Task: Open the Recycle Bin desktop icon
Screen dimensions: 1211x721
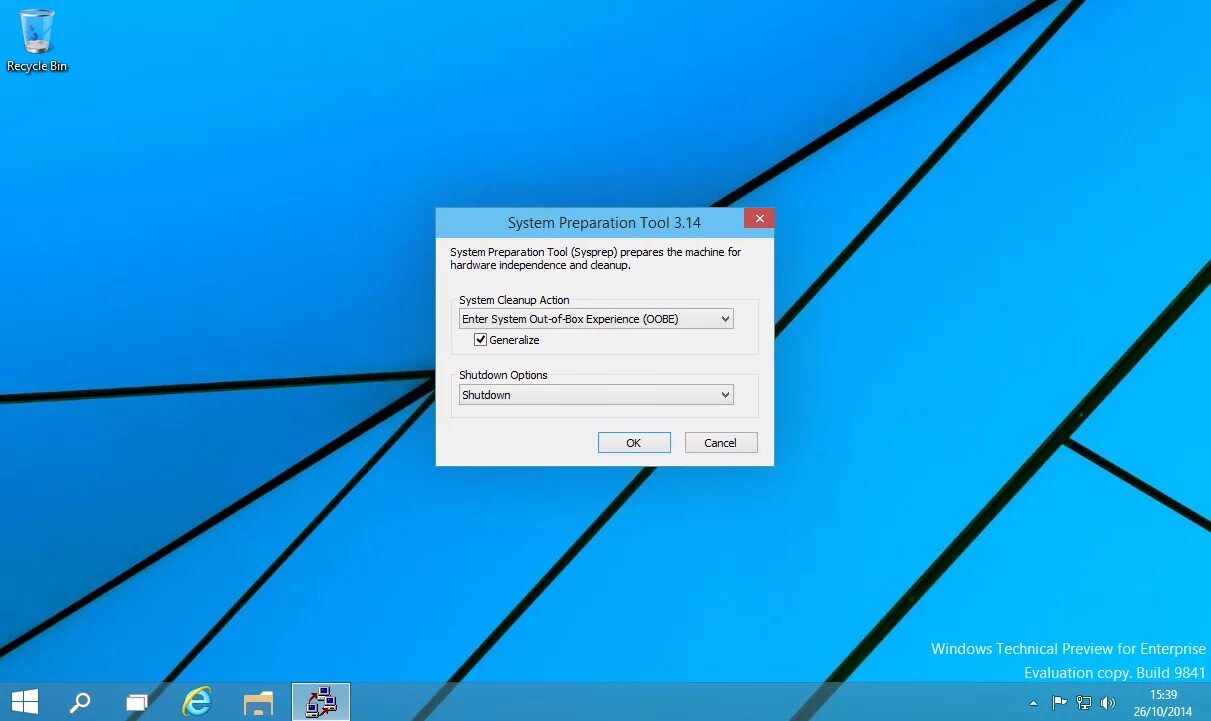Action: pos(37,40)
